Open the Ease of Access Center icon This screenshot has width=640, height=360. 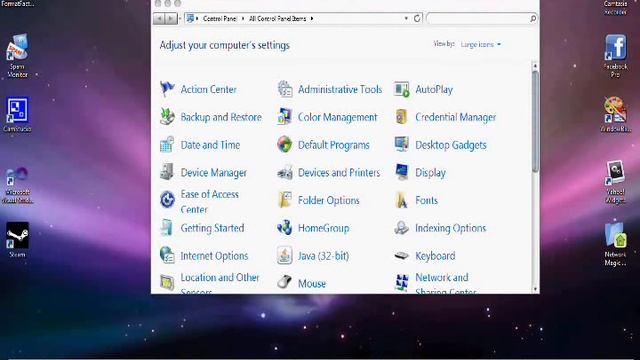tap(167, 200)
